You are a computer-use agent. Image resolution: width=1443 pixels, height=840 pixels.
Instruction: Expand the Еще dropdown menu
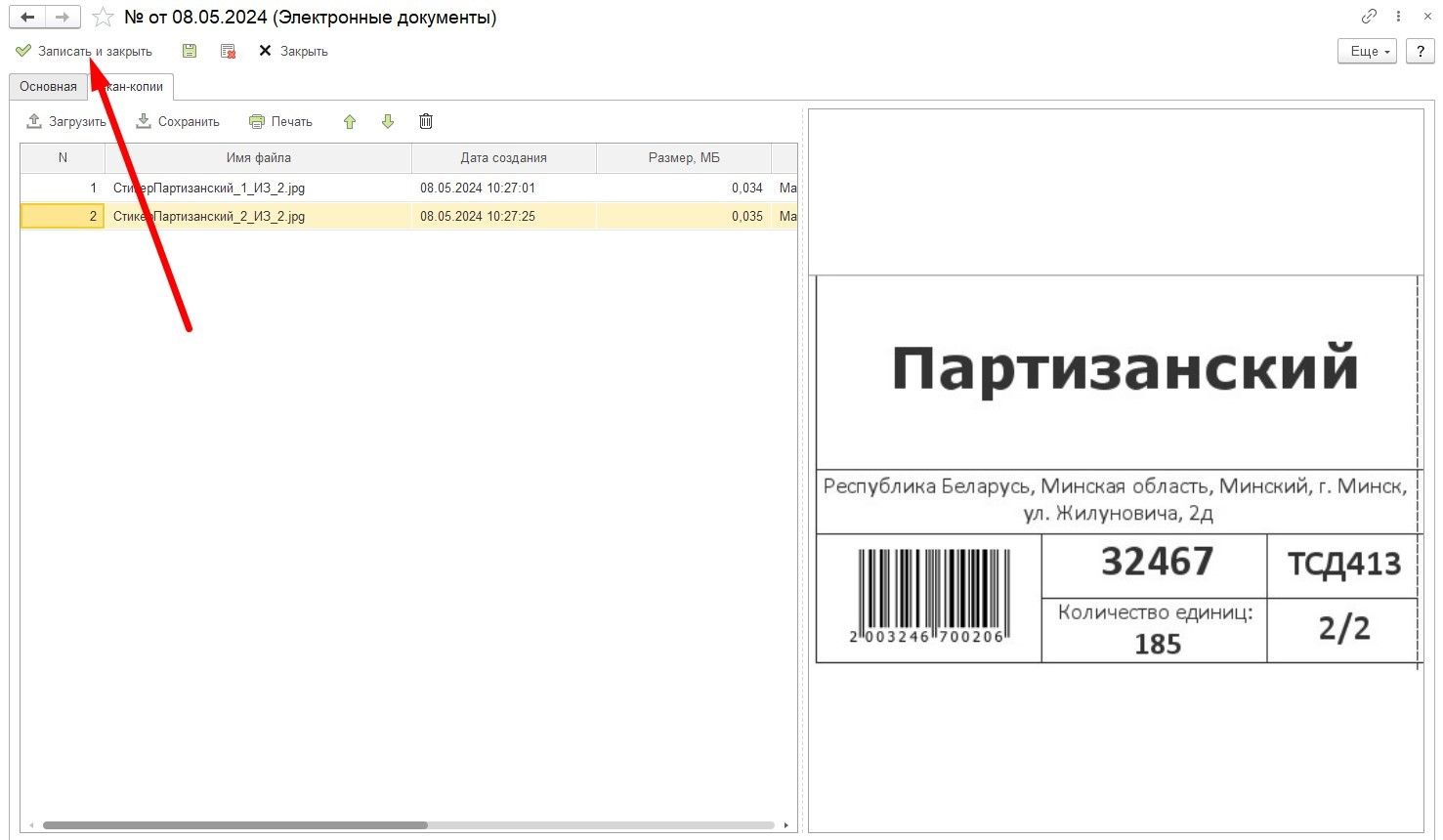pyautogui.click(x=1367, y=52)
